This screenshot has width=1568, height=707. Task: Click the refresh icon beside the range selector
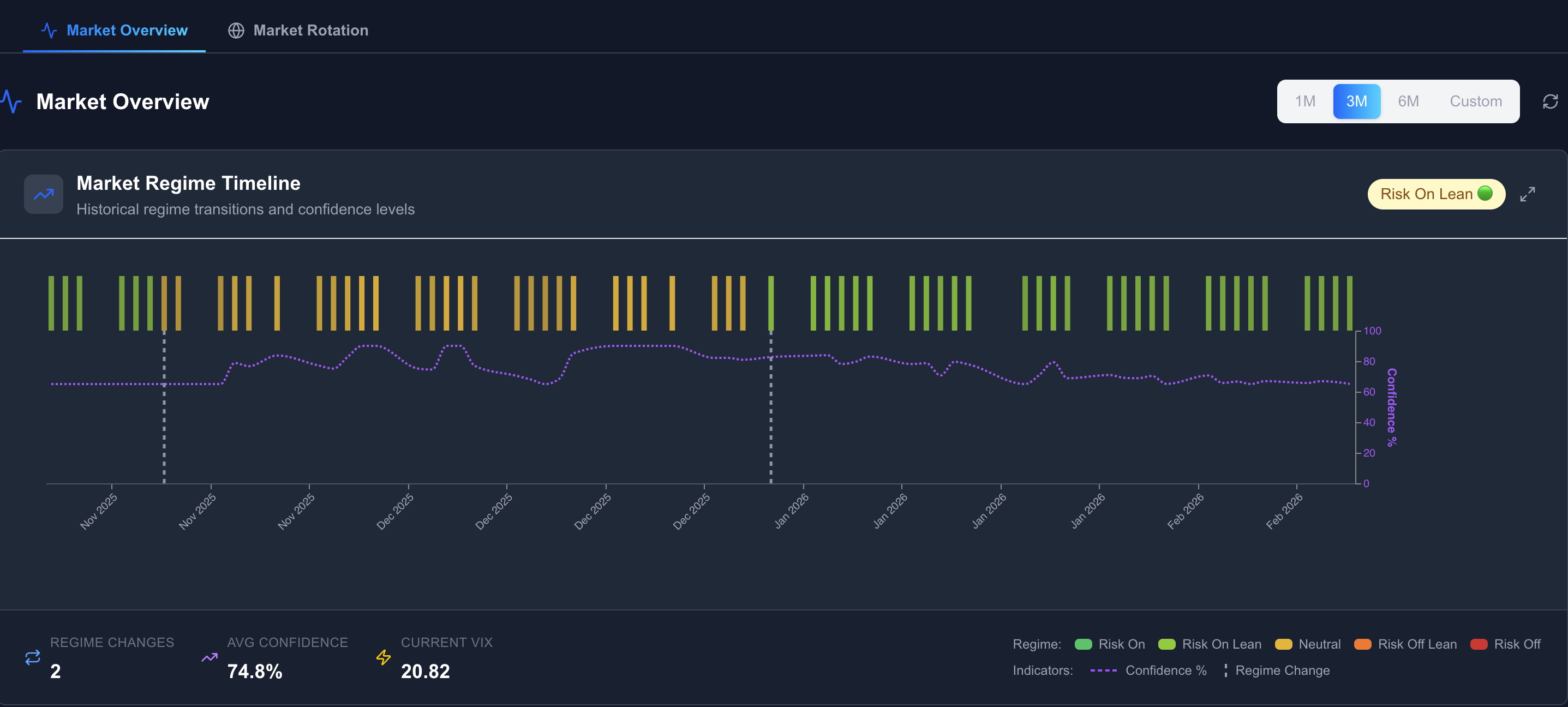tap(1550, 101)
